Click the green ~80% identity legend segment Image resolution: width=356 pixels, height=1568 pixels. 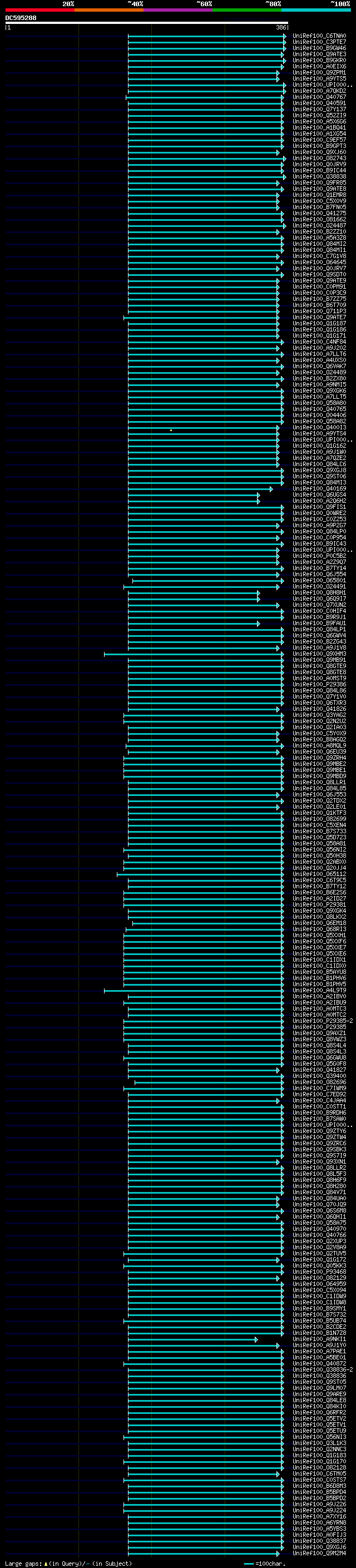point(247,10)
